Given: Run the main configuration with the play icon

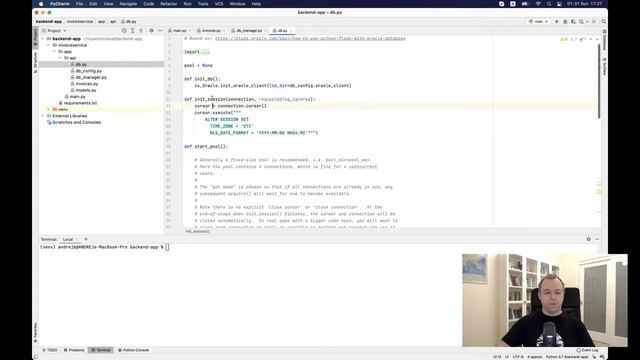Looking at the screenshot, I should point(556,22).
